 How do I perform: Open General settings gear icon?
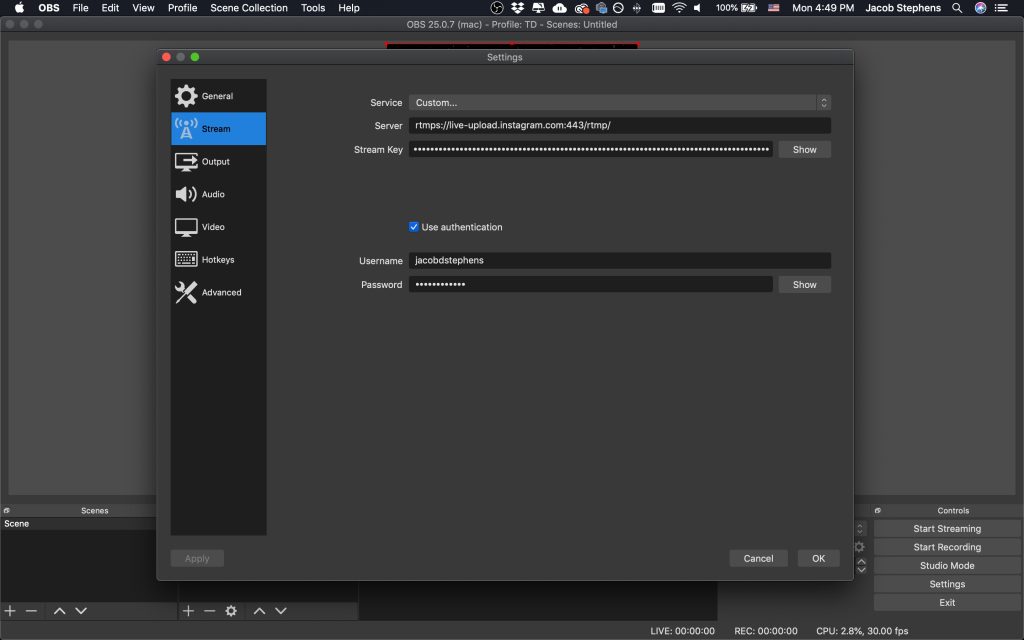click(186, 96)
